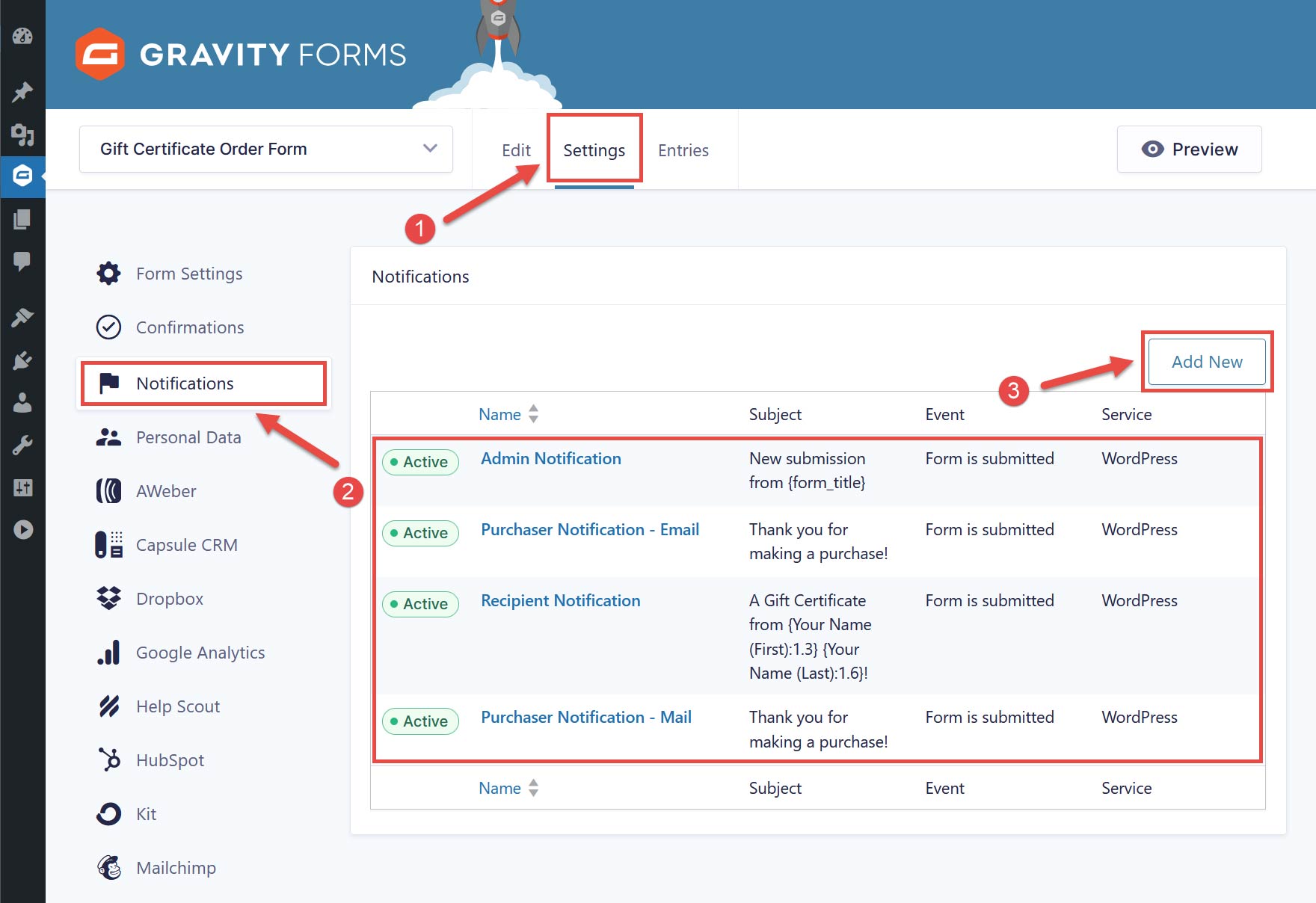Click 'WordPress' service in Recipient Notification row
The height and width of the screenshot is (903, 1316).
1140,600
